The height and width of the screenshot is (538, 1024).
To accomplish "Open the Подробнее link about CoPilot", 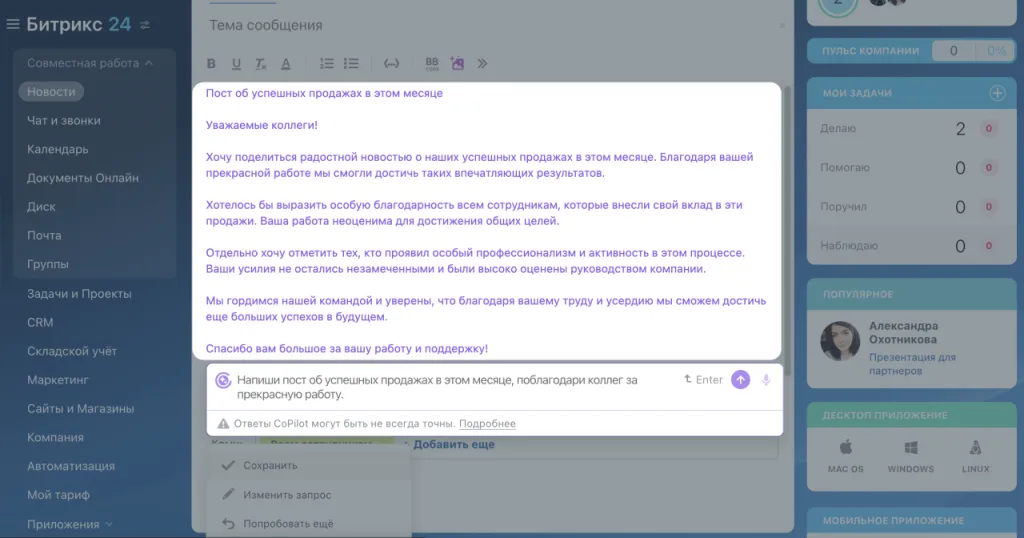I will coord(487,424).
